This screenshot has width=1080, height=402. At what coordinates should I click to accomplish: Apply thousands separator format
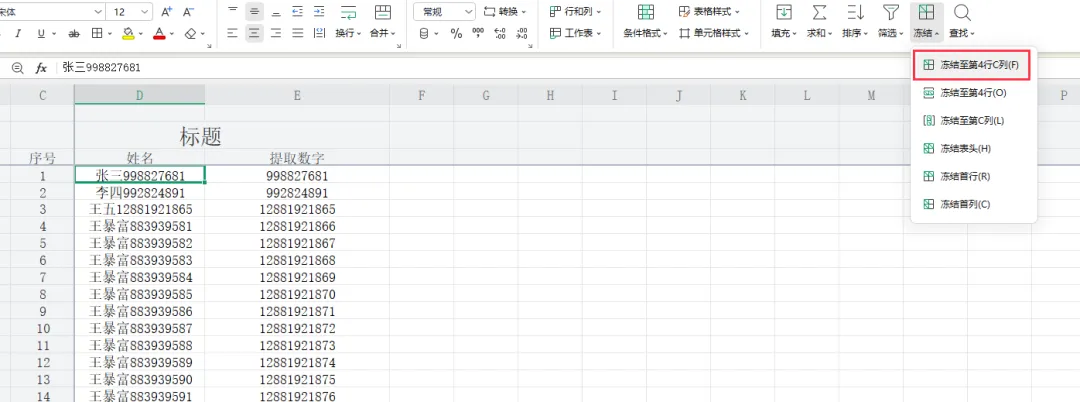tap(477, 33)
